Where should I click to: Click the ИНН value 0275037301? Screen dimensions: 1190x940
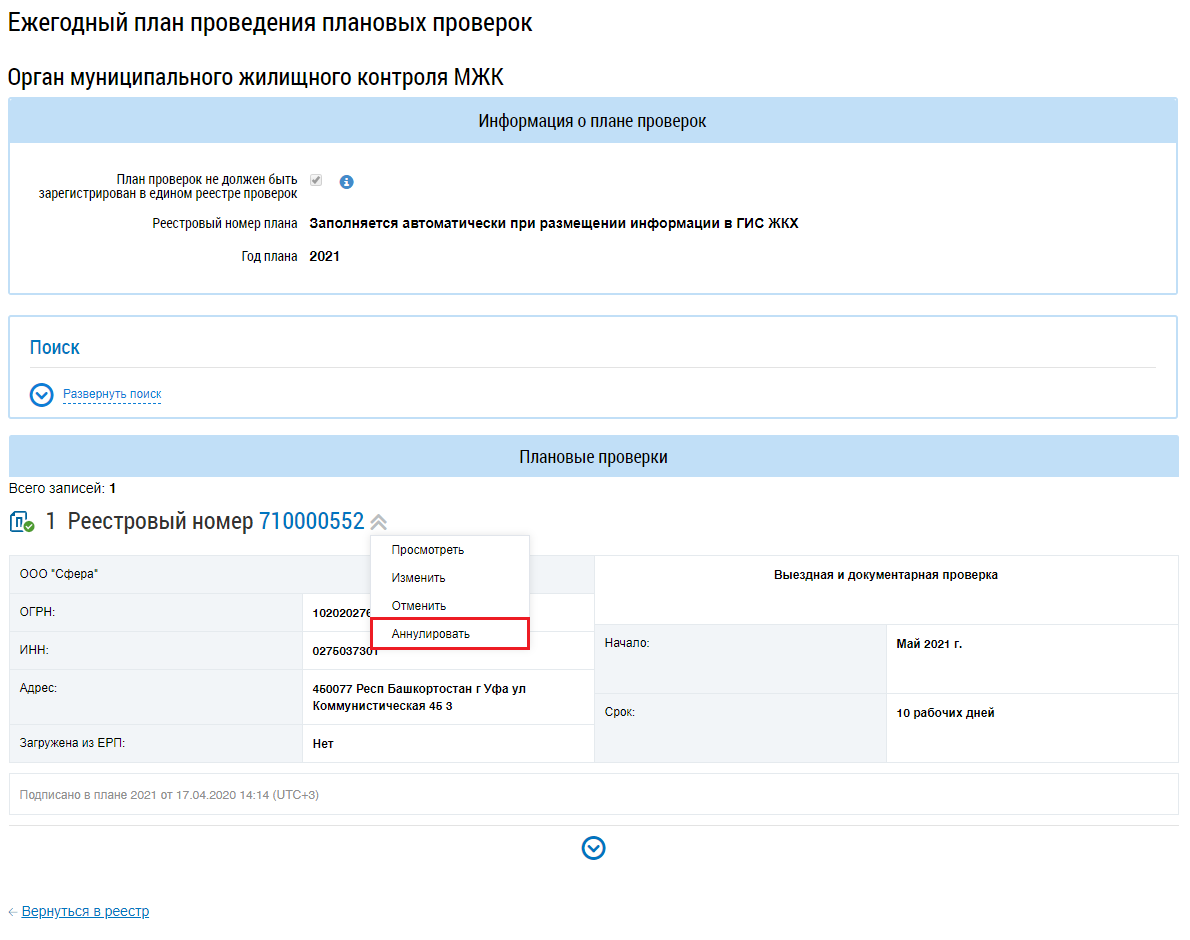345,651
